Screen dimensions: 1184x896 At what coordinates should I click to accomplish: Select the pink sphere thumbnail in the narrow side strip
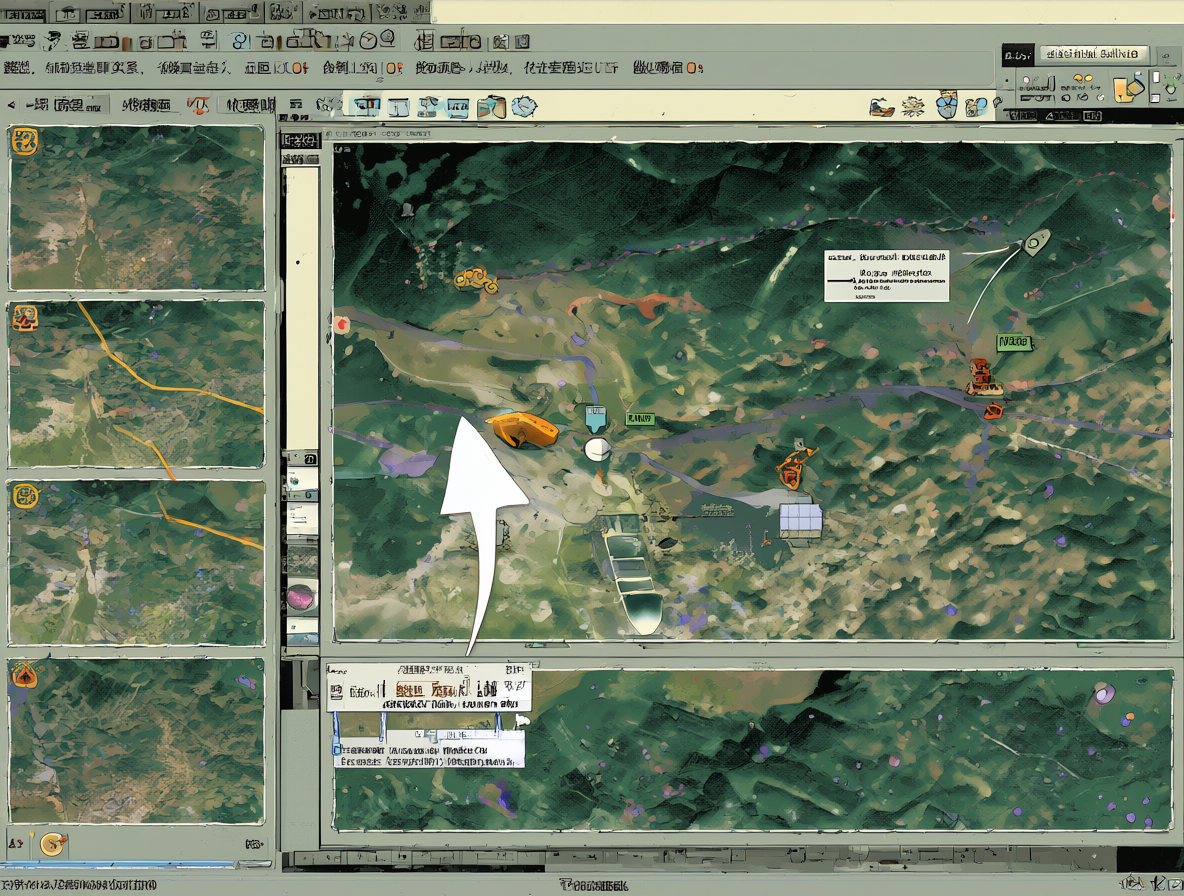pyautogui.click(x=301, y=596)
